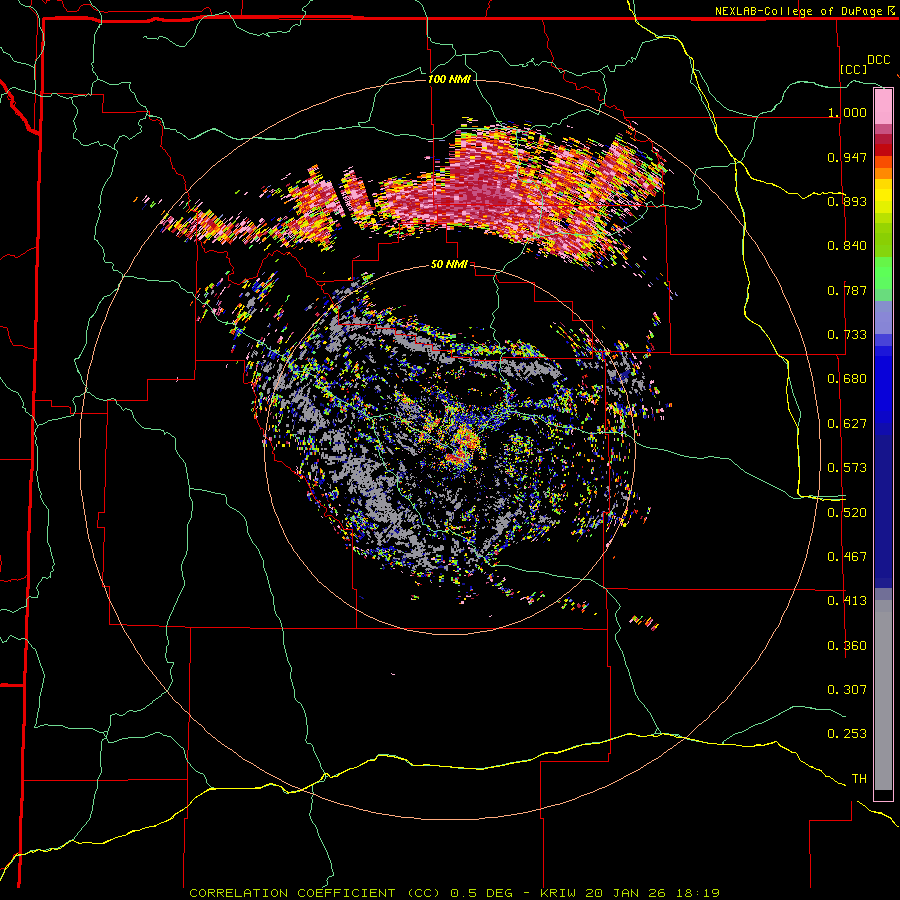Select the 0.520 scale value
The height and width of the screenshot is (900, 900).
[x=847, y=513]
